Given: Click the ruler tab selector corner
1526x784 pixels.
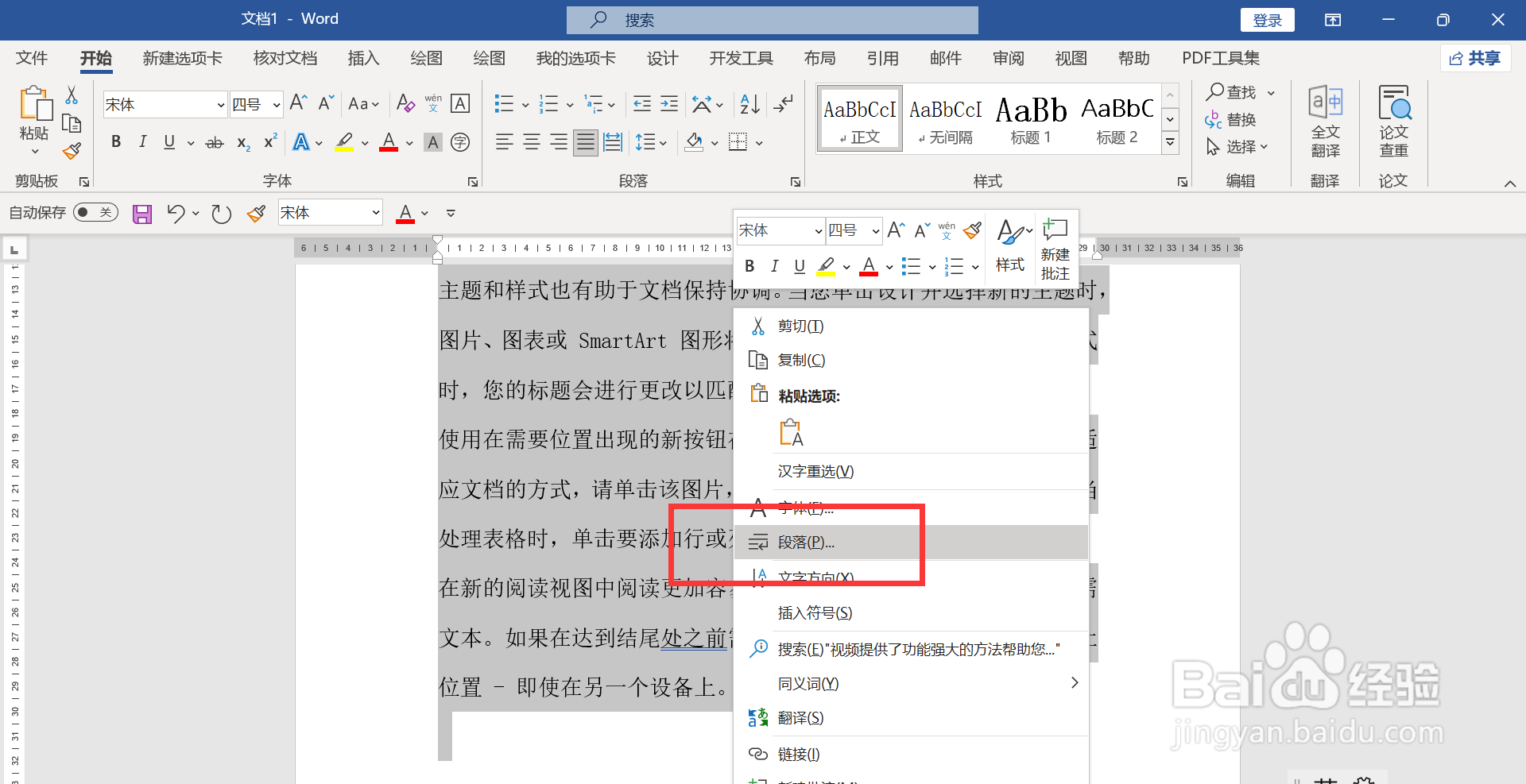Looking at the screenshot, I should [x=14, y=249].
